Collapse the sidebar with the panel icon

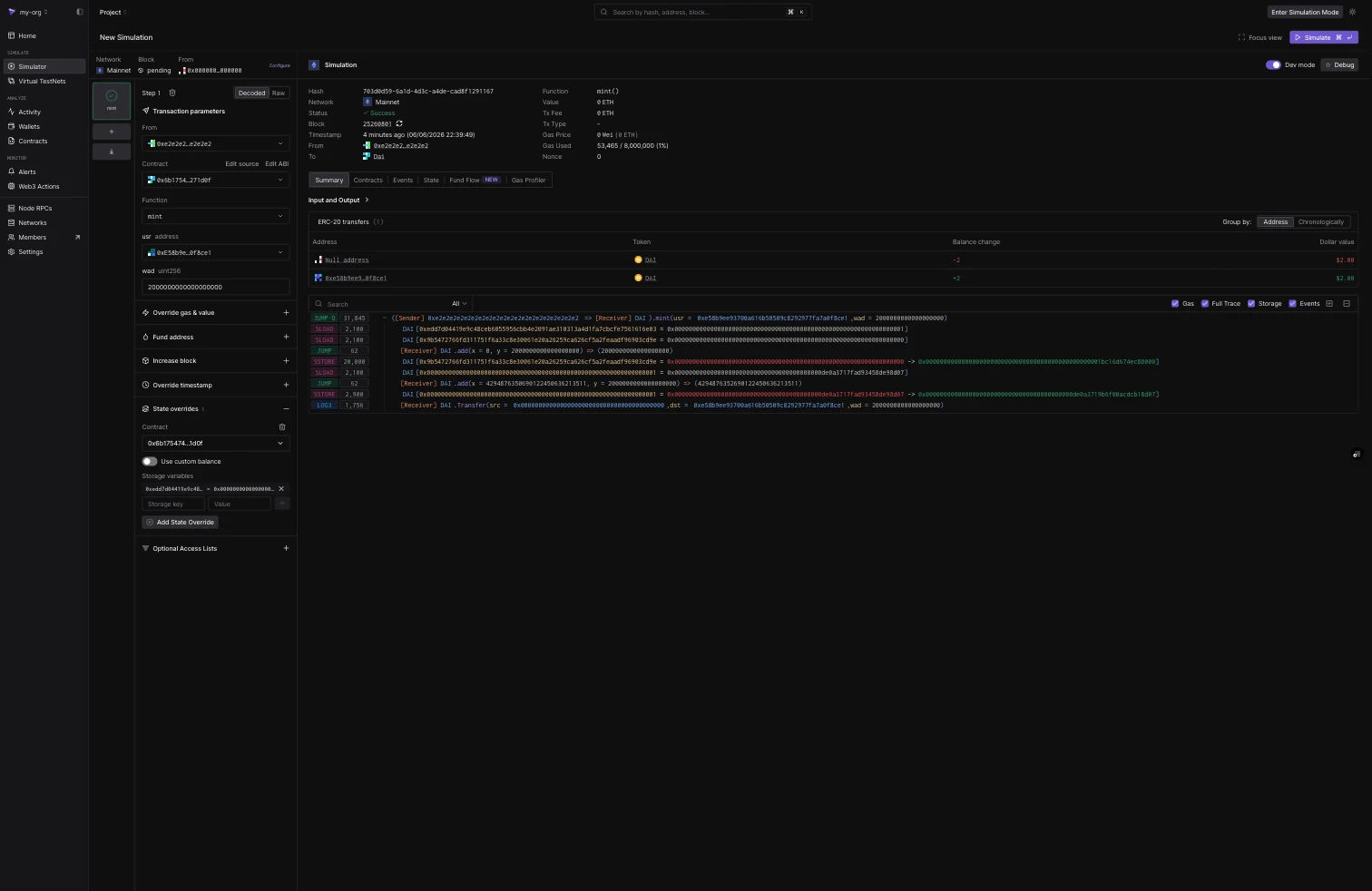(79, 12)
